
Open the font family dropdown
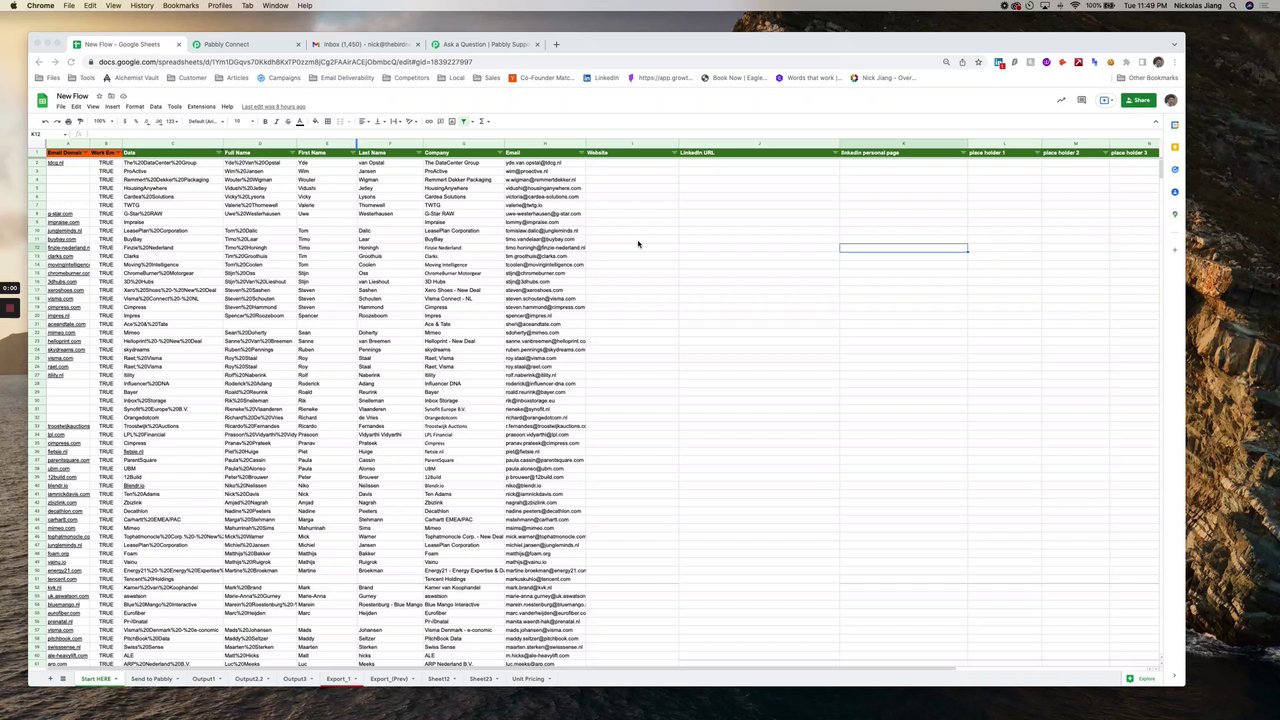[x=206, y=121]
